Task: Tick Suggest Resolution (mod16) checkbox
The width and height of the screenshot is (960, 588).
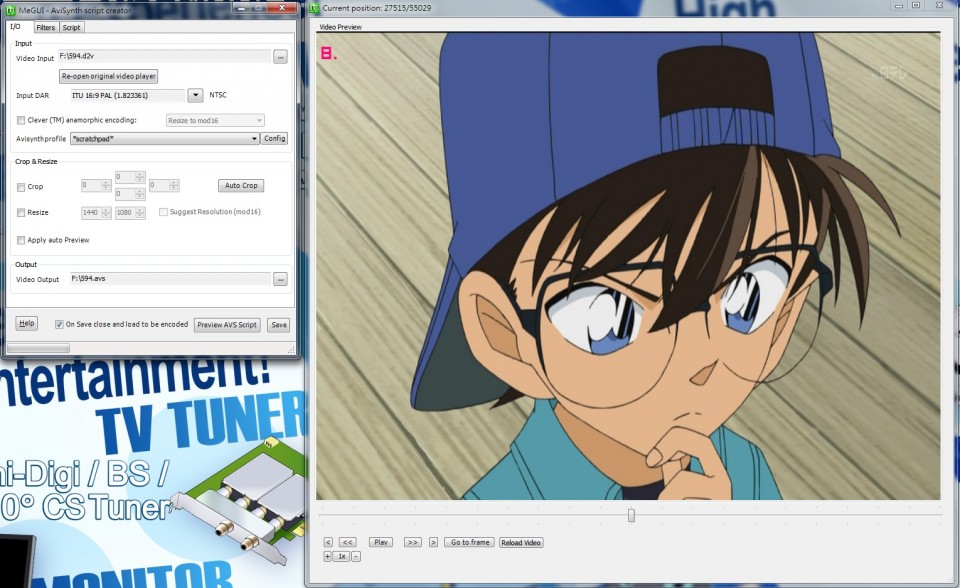Action: (x=163, y=212)
